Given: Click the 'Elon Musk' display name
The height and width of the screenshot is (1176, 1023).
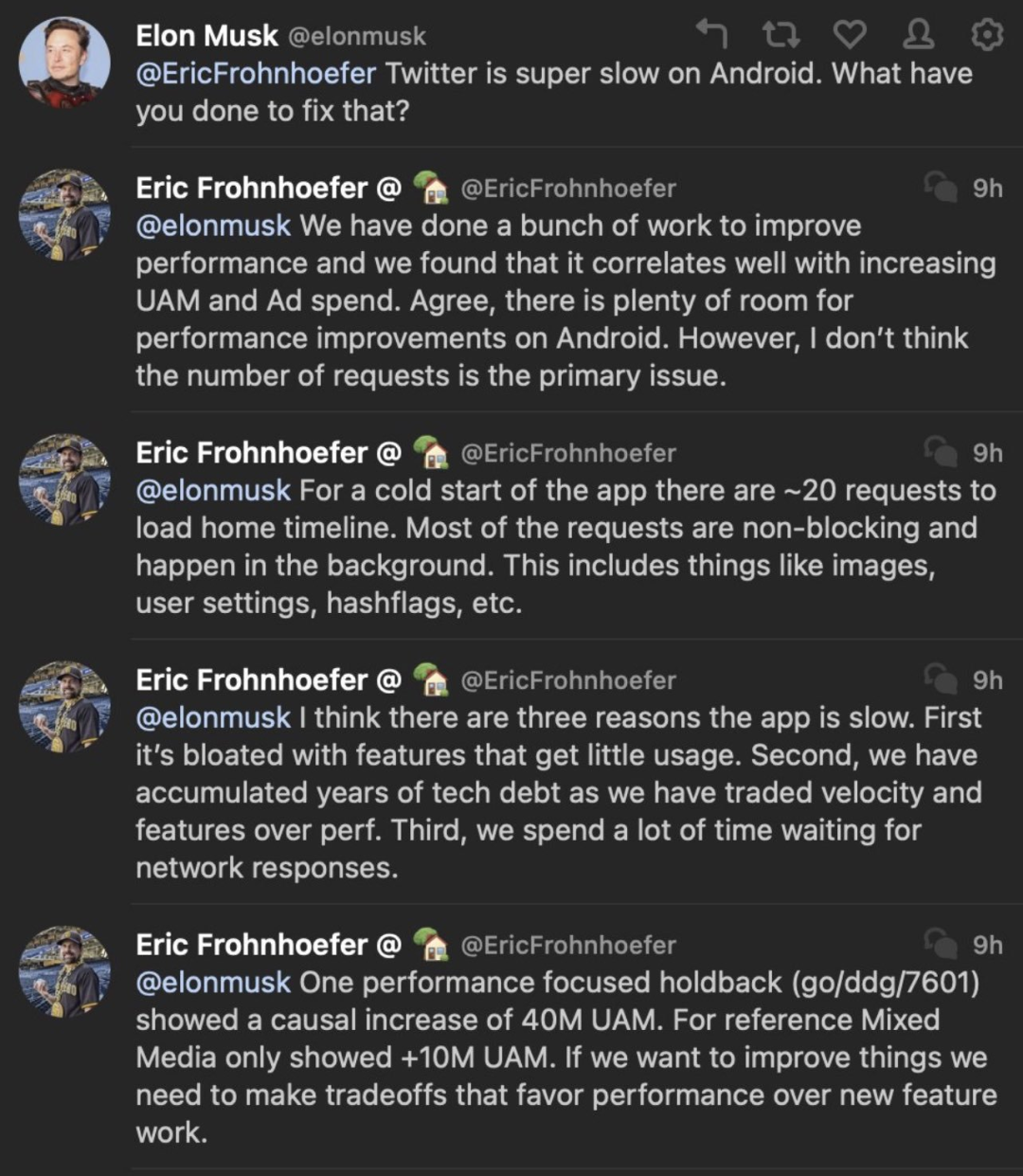Looking at the screenshot, I should [206, 36].
